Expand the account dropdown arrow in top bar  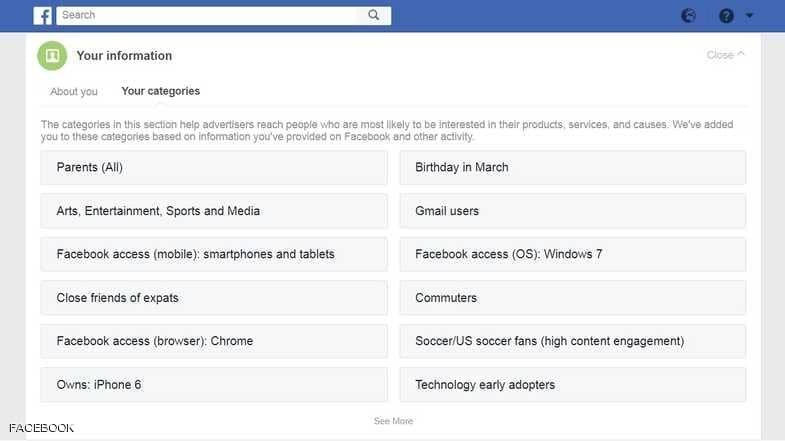coord(750,15)
